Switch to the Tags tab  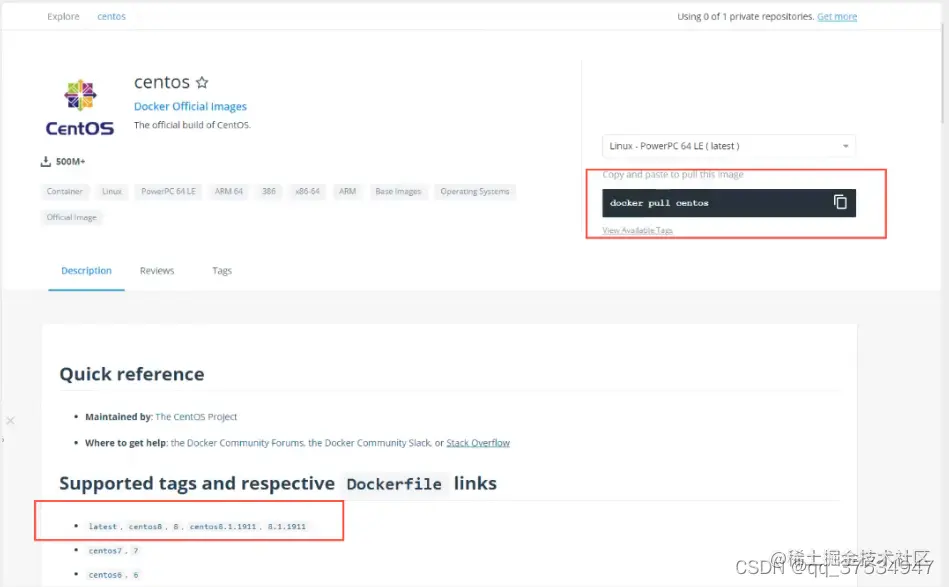pos(222,271)
